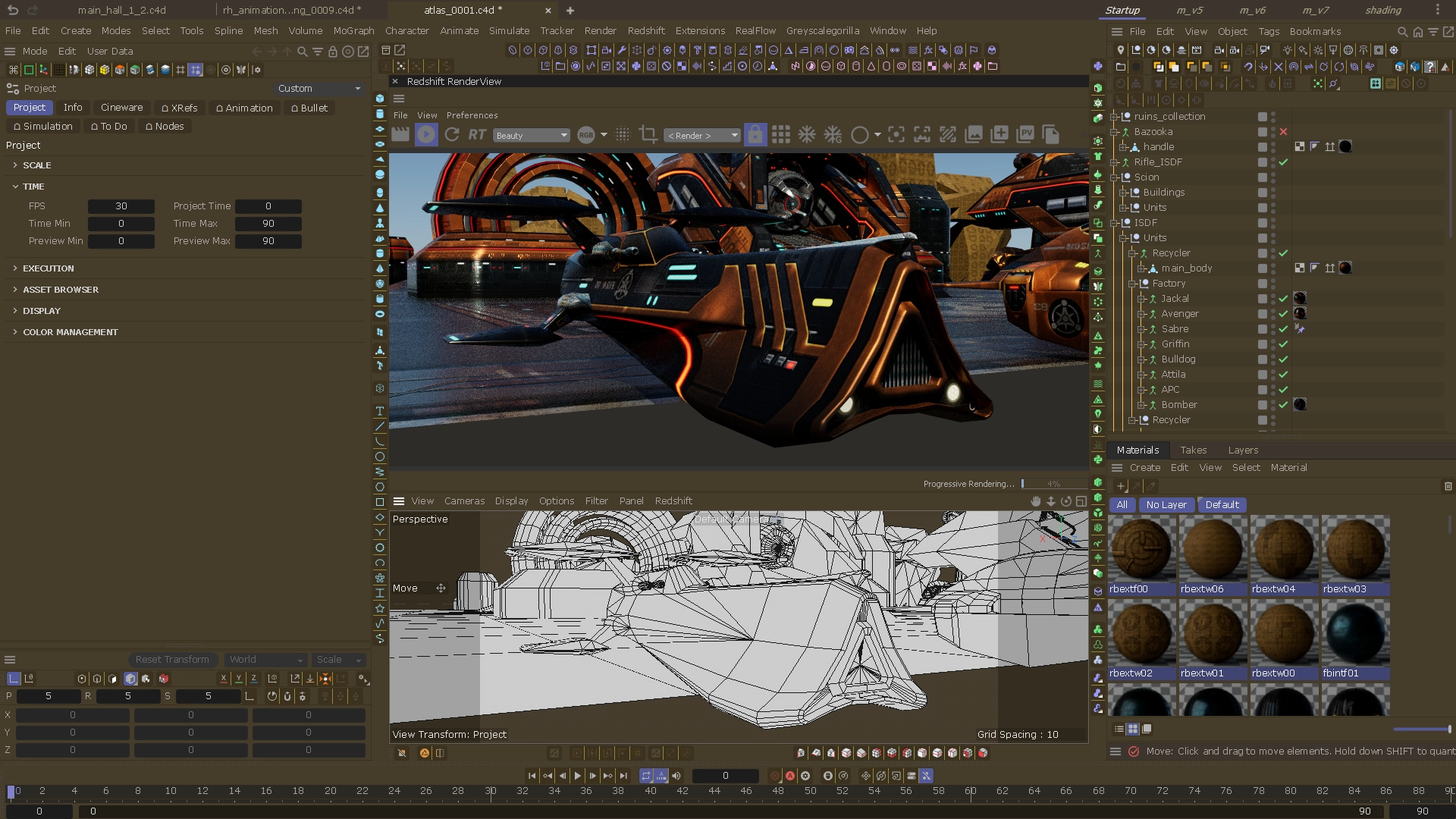Open the viewport Cameras menu
This screenshot has height=819, width=1456.
(x=464, y=501)
